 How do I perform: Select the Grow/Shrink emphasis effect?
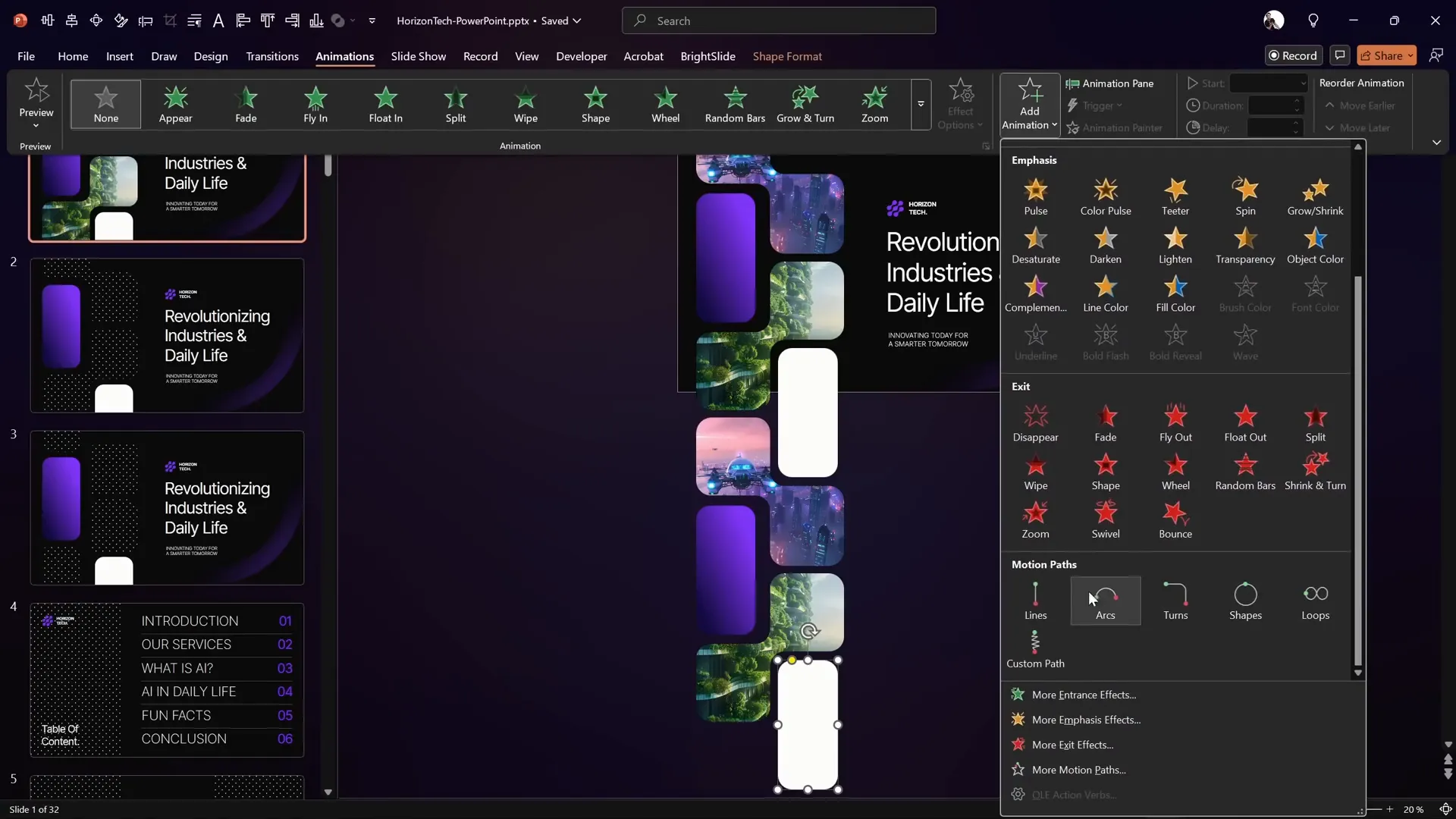point(1315,196)
